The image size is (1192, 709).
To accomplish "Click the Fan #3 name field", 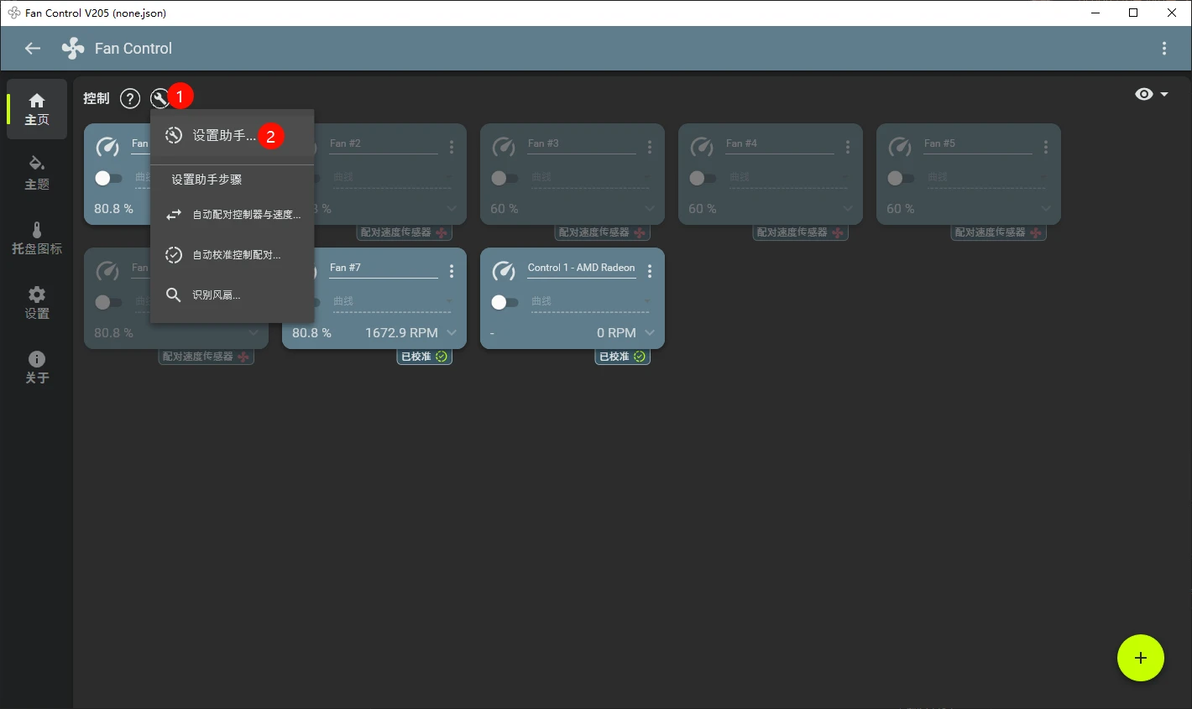I will point(581,144).
